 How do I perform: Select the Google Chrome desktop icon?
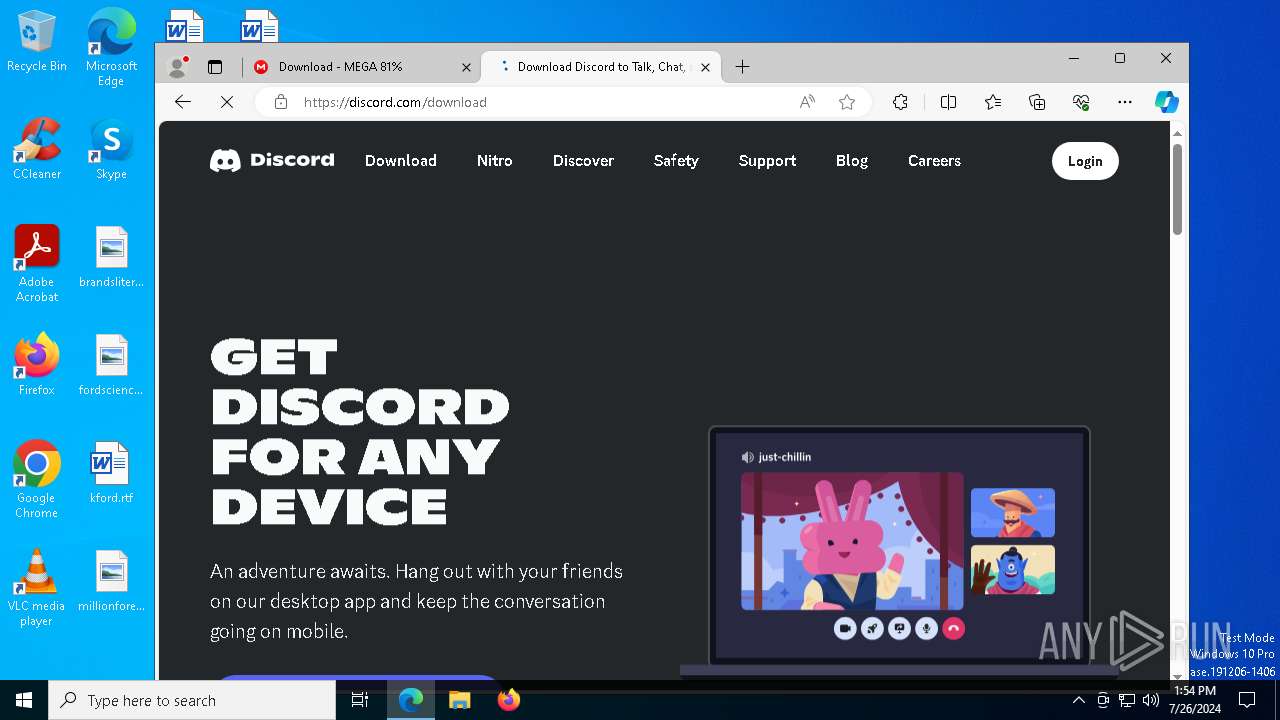(x=37, y=479)
